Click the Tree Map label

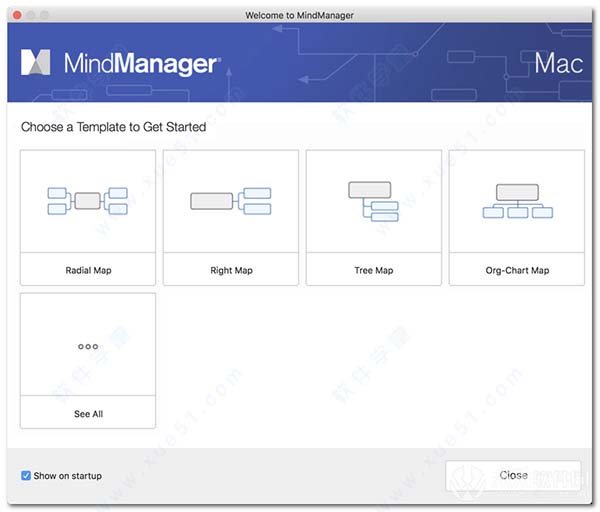[x=374, y=270]
